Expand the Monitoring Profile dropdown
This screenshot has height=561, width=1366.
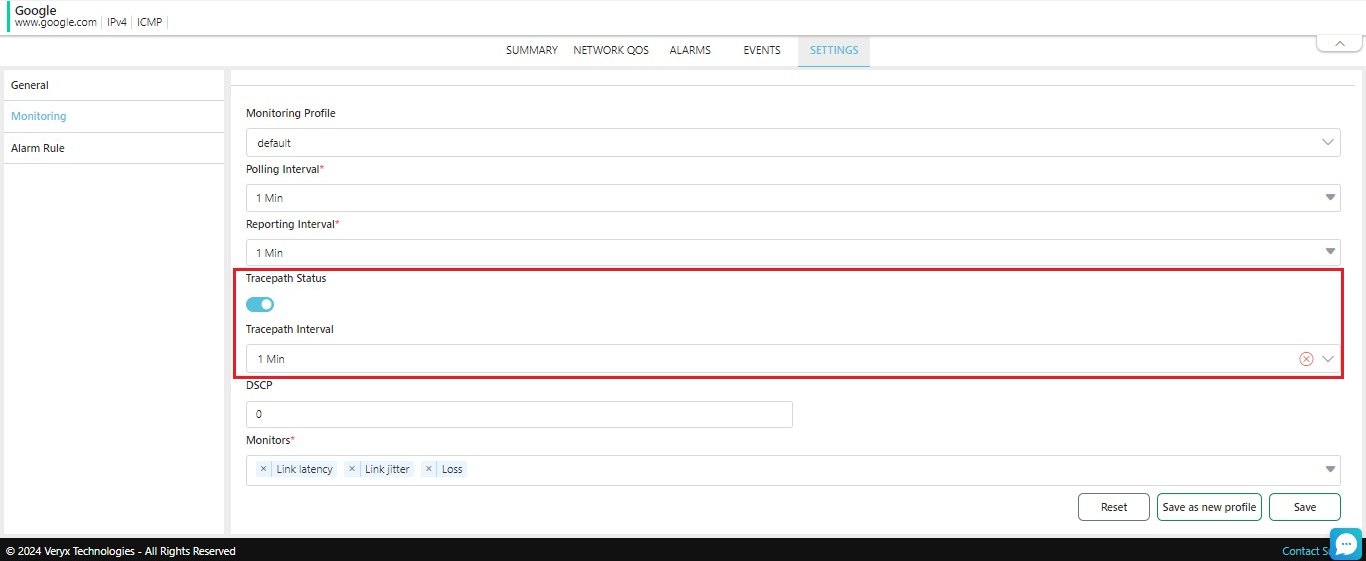1329,143
